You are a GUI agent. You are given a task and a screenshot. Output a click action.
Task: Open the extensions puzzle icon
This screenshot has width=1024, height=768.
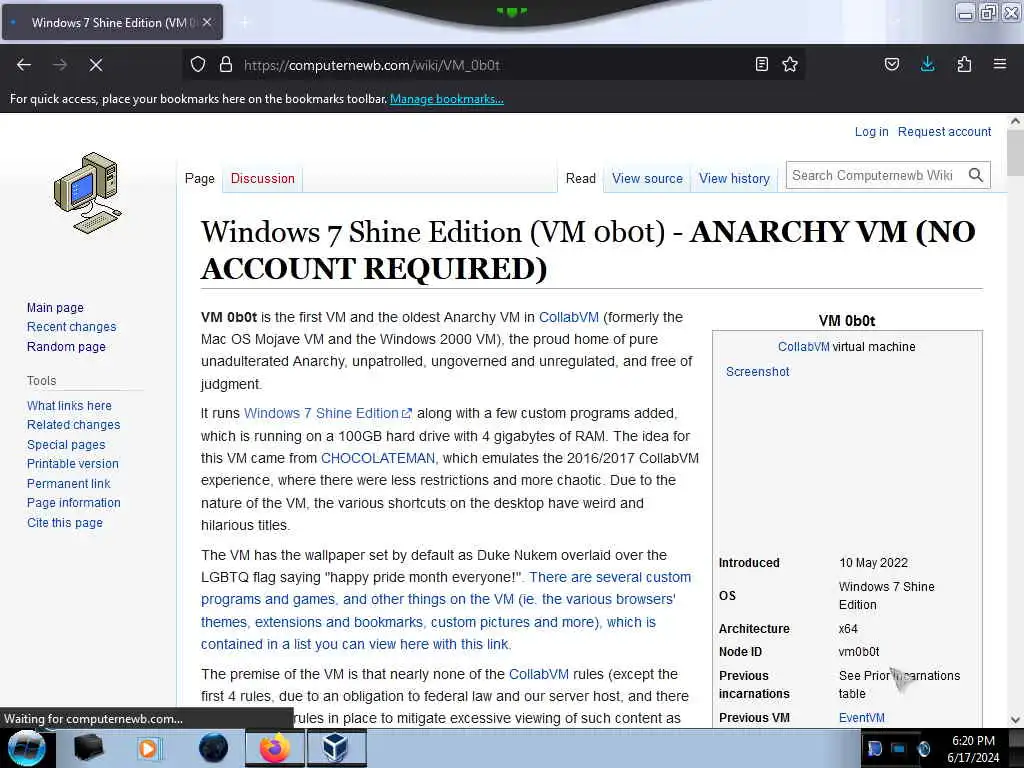point(964,64)
